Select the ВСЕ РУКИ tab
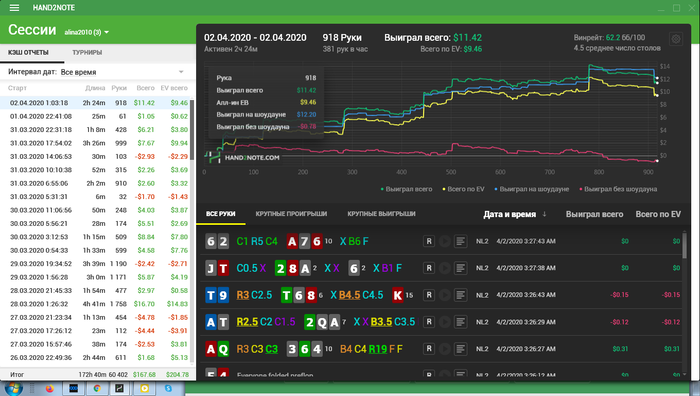 click(221, 214)
